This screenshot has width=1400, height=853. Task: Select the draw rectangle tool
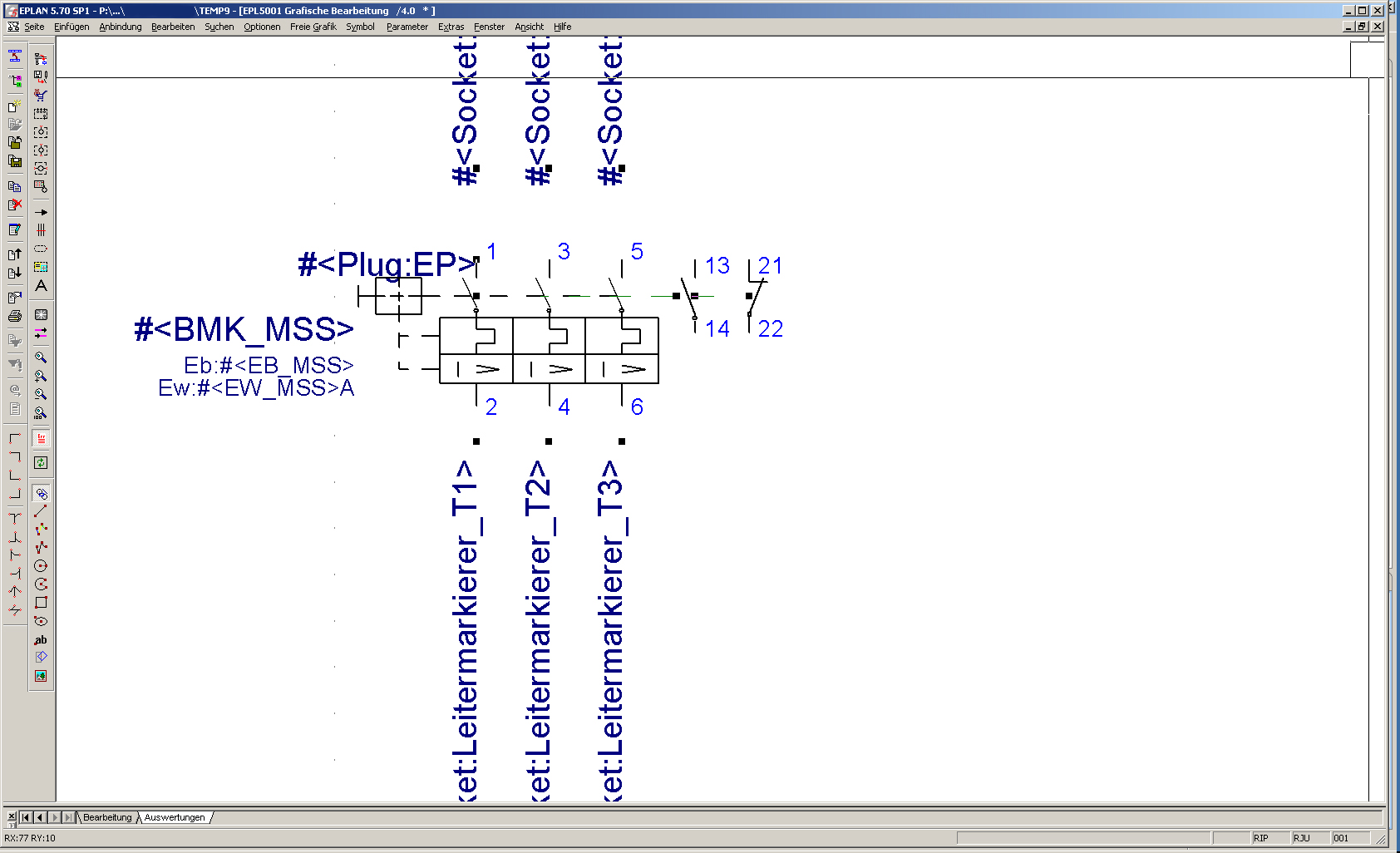pyautogui.click(x=41, y=603)
